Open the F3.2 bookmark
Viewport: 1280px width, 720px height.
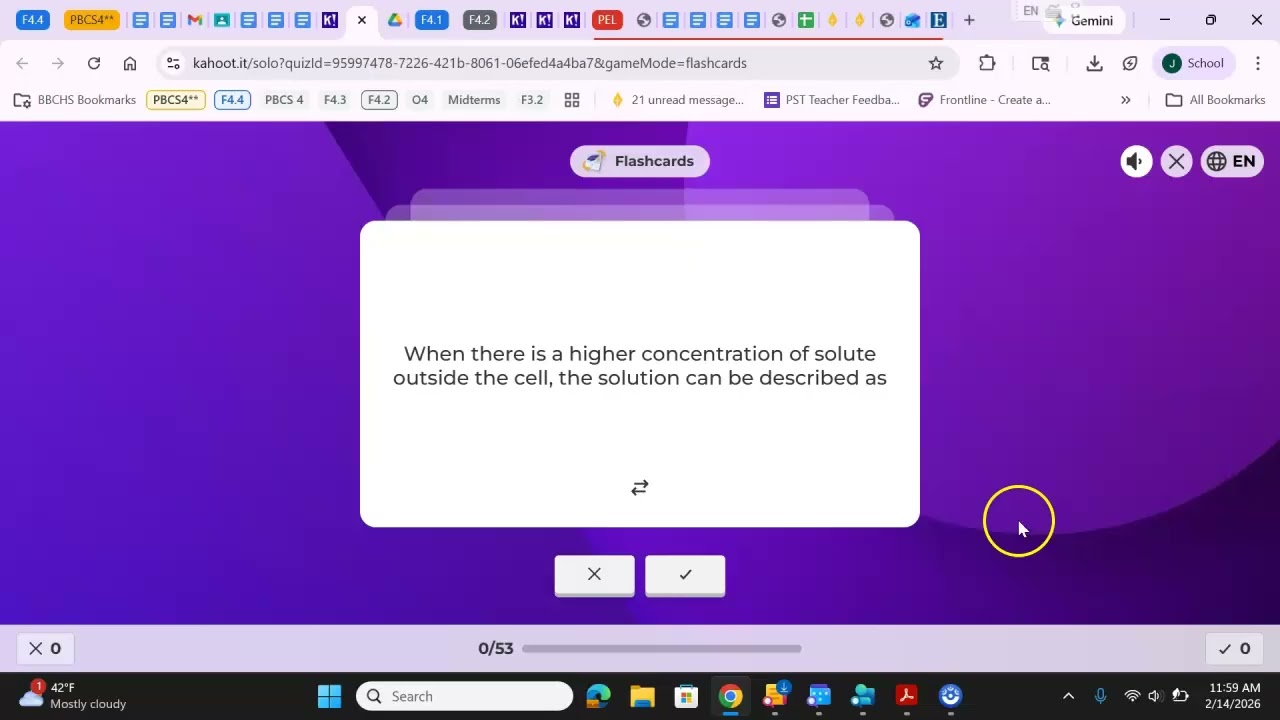pyautogui.click(x=532, y=100)
